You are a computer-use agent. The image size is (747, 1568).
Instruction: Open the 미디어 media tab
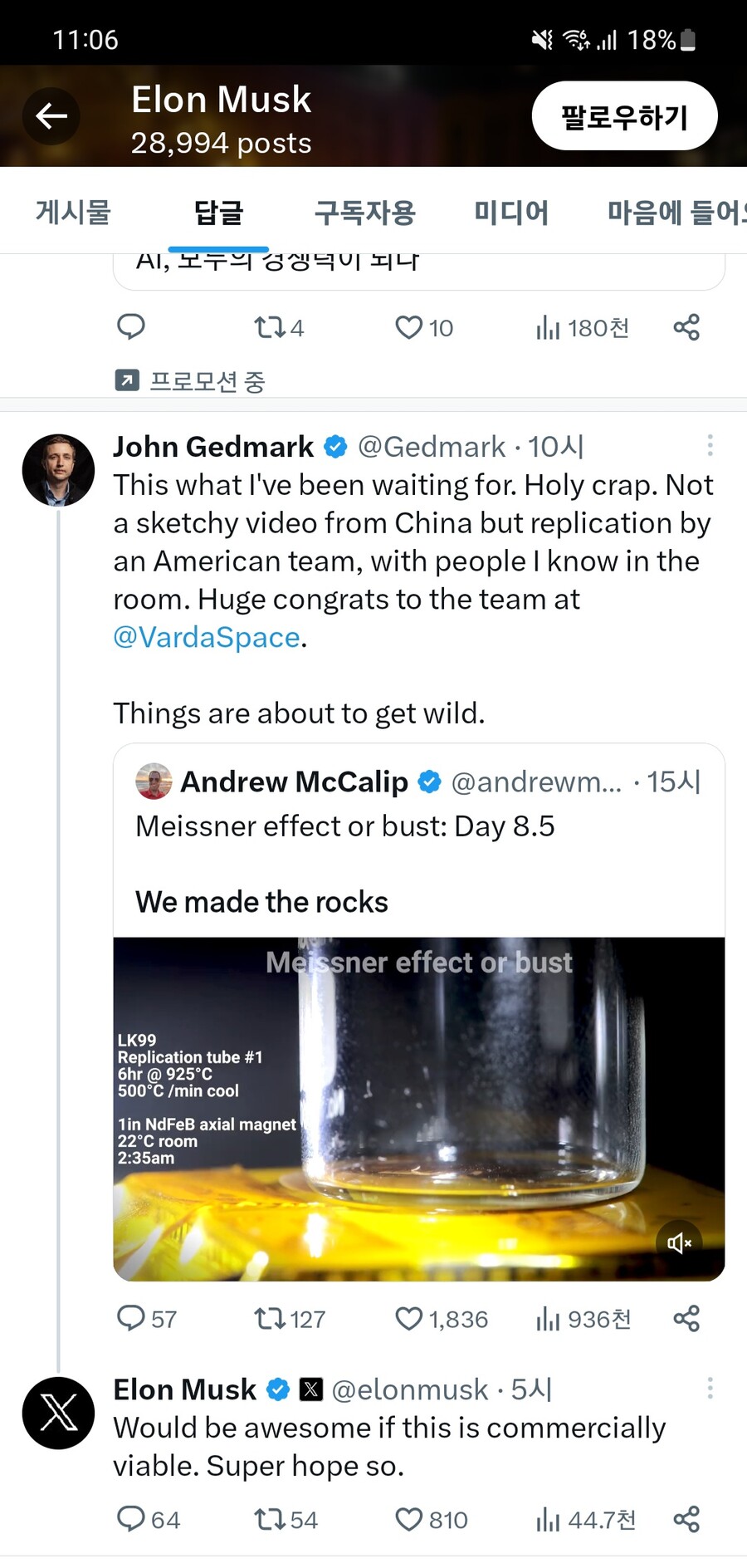tap(511, 213)
